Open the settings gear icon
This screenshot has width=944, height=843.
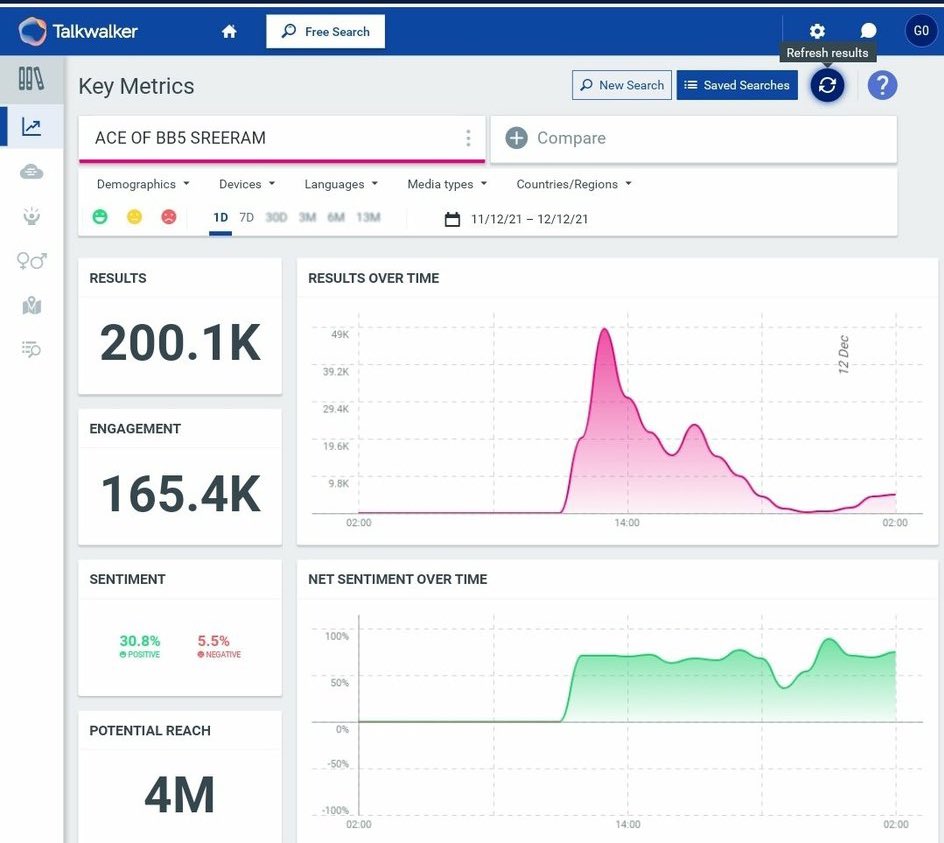tap(817, 31)
